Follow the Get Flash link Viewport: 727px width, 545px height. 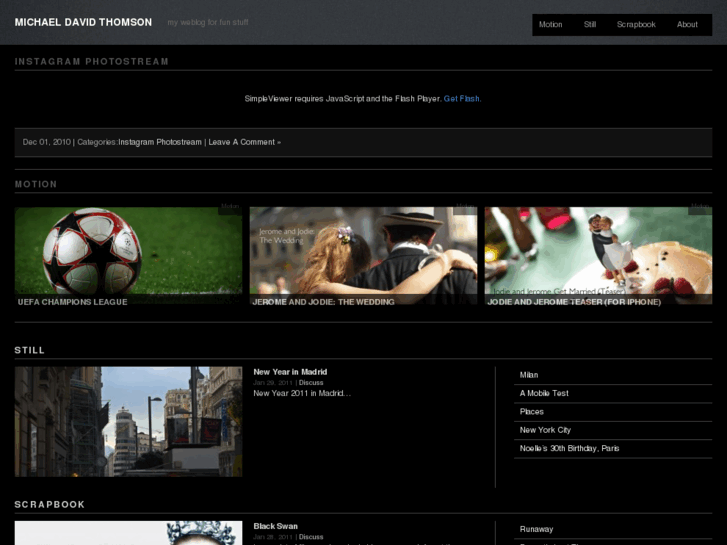(462, 98)
